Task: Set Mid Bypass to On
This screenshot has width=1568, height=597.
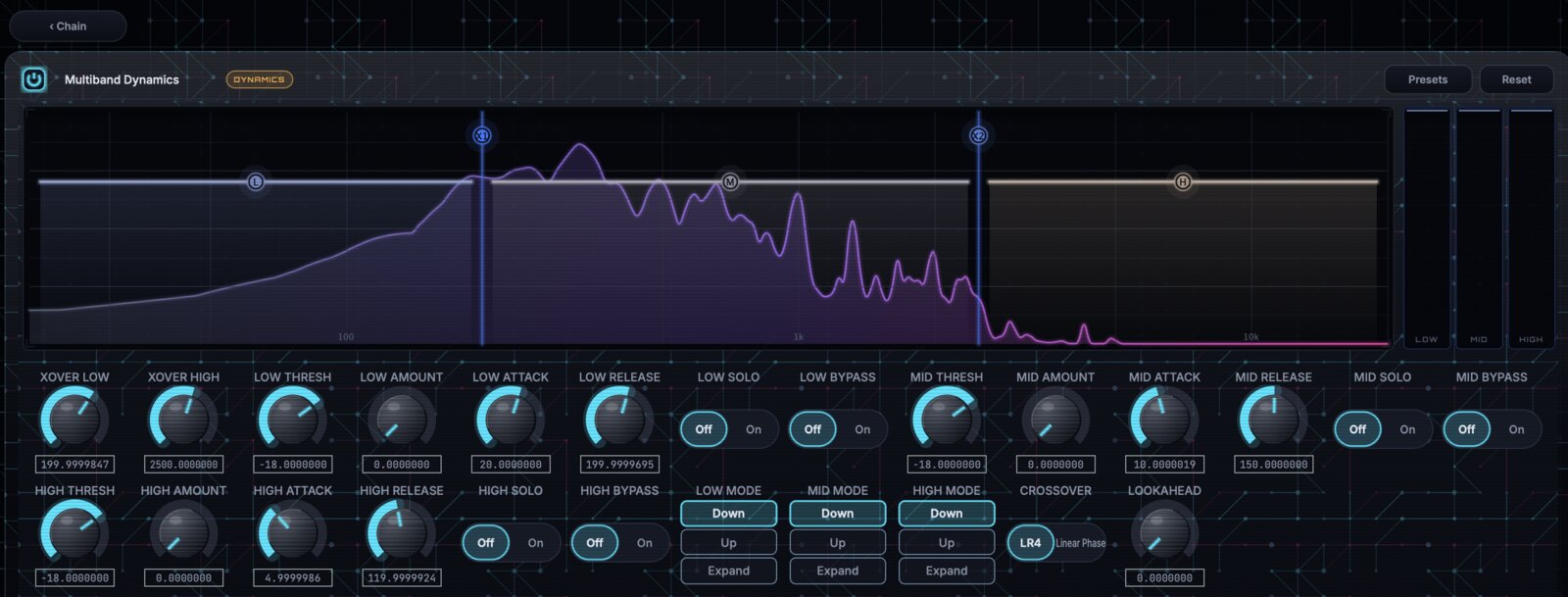Action: pyautogui.click(x=1516, y=429)
